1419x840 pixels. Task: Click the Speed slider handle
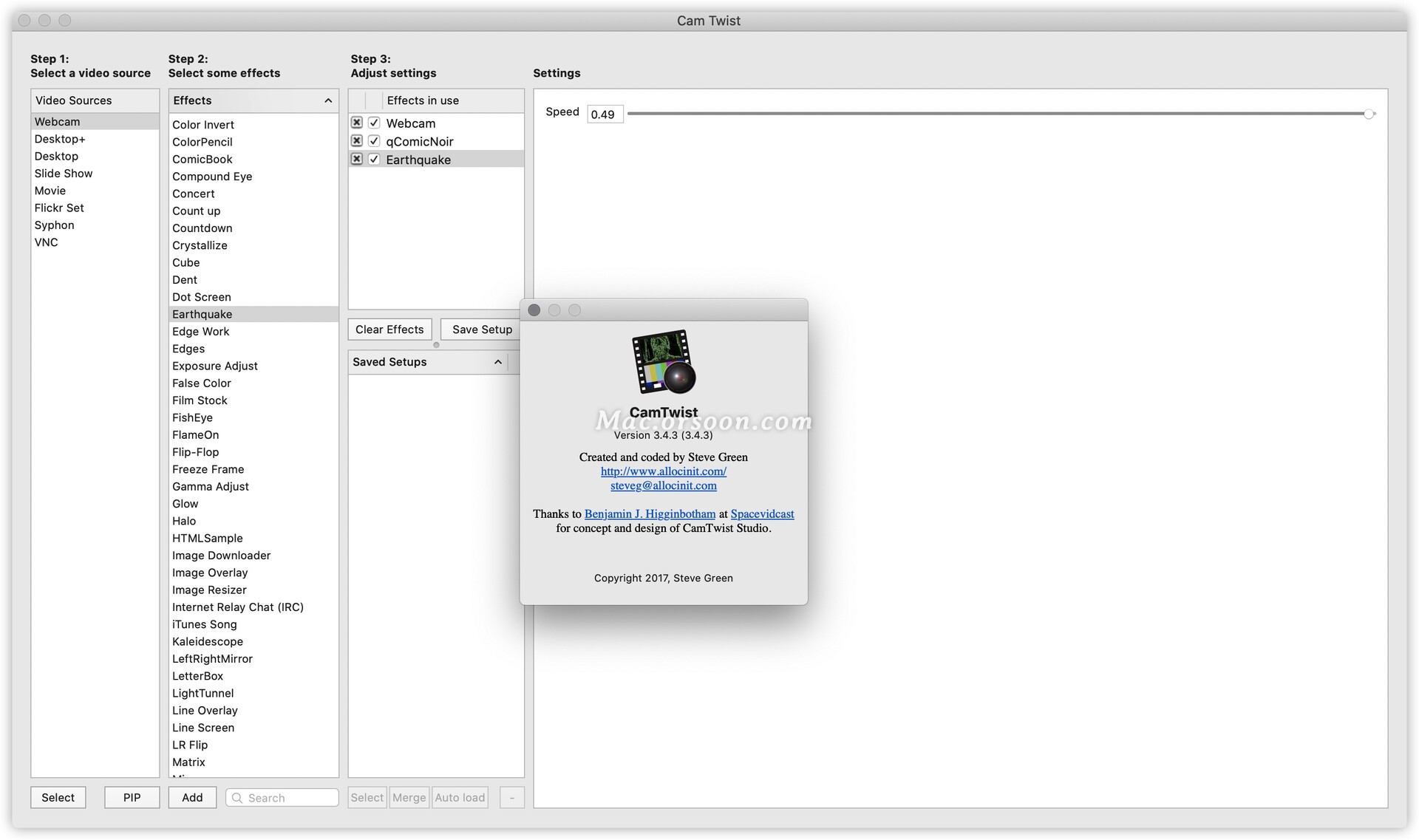click(x=1369, y=114)
